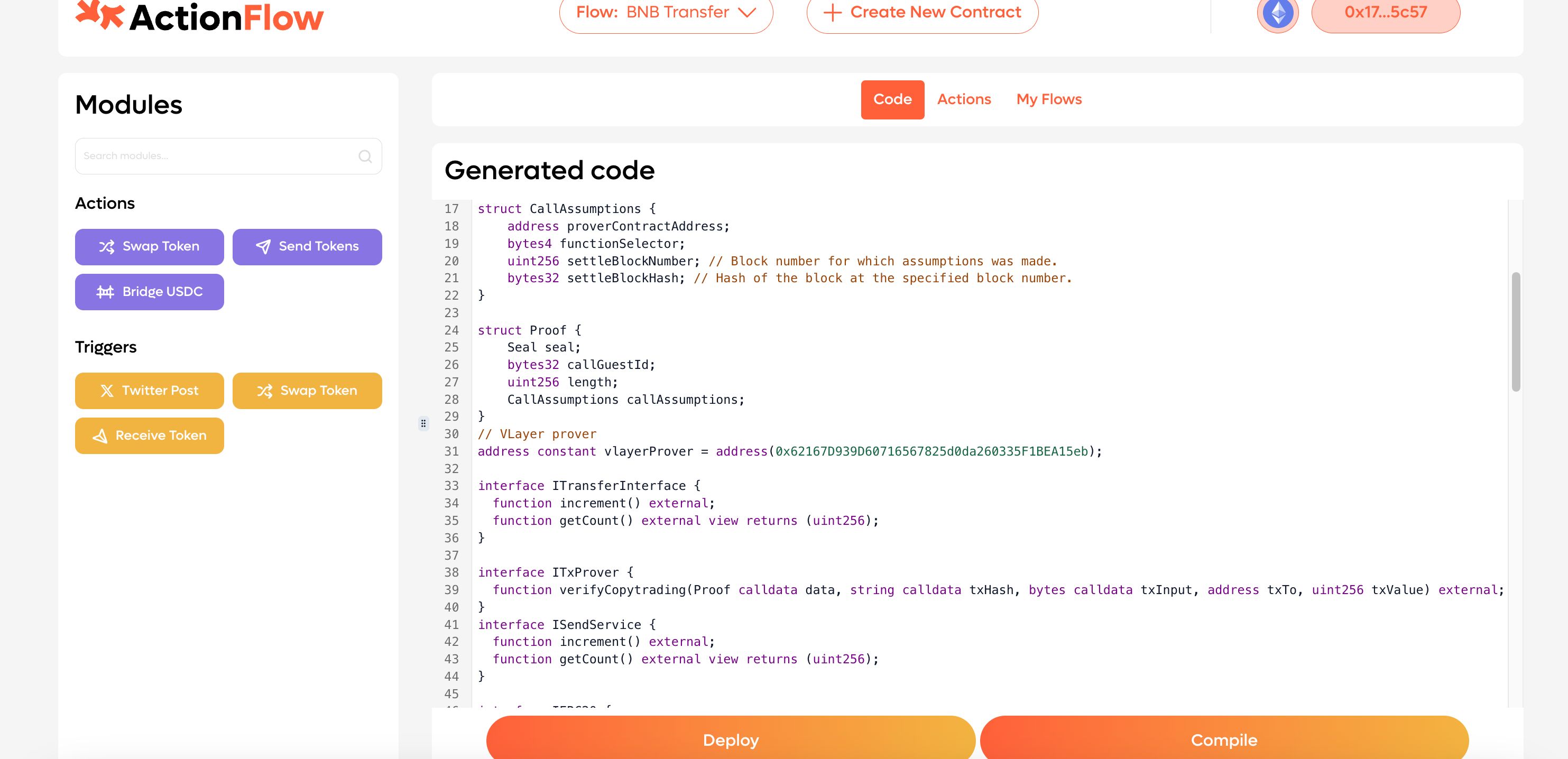Click the bridge icon on Bridge USDC
The image size is (1568, 759).
pos(105,292)
